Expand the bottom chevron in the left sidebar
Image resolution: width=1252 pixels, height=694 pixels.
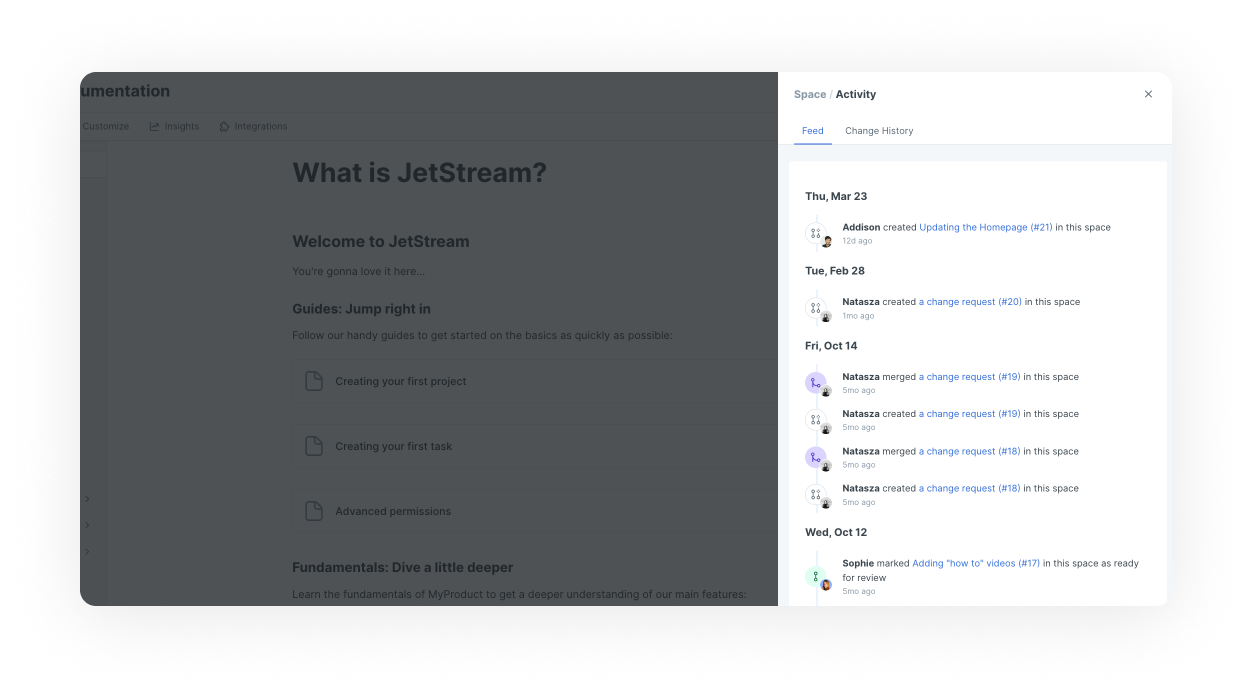click(88, 551)
